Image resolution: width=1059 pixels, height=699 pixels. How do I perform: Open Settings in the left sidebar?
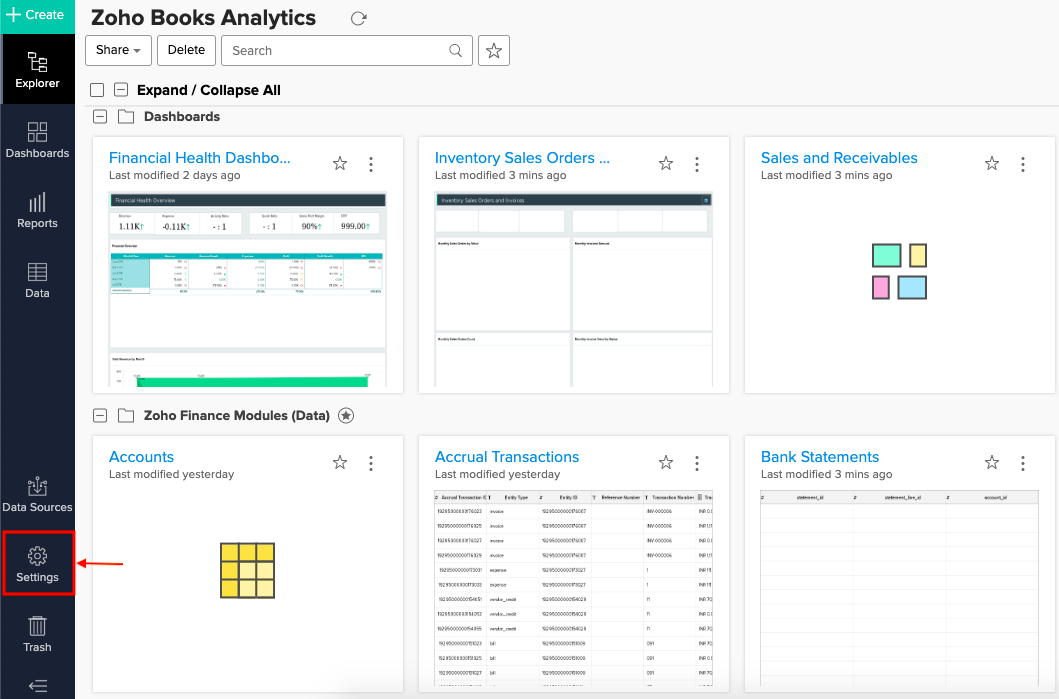37,565
